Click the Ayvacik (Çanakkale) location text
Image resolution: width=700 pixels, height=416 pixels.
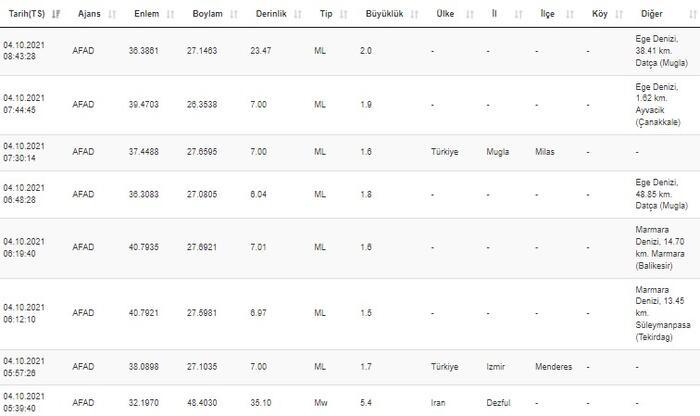(x=658, y=116)
